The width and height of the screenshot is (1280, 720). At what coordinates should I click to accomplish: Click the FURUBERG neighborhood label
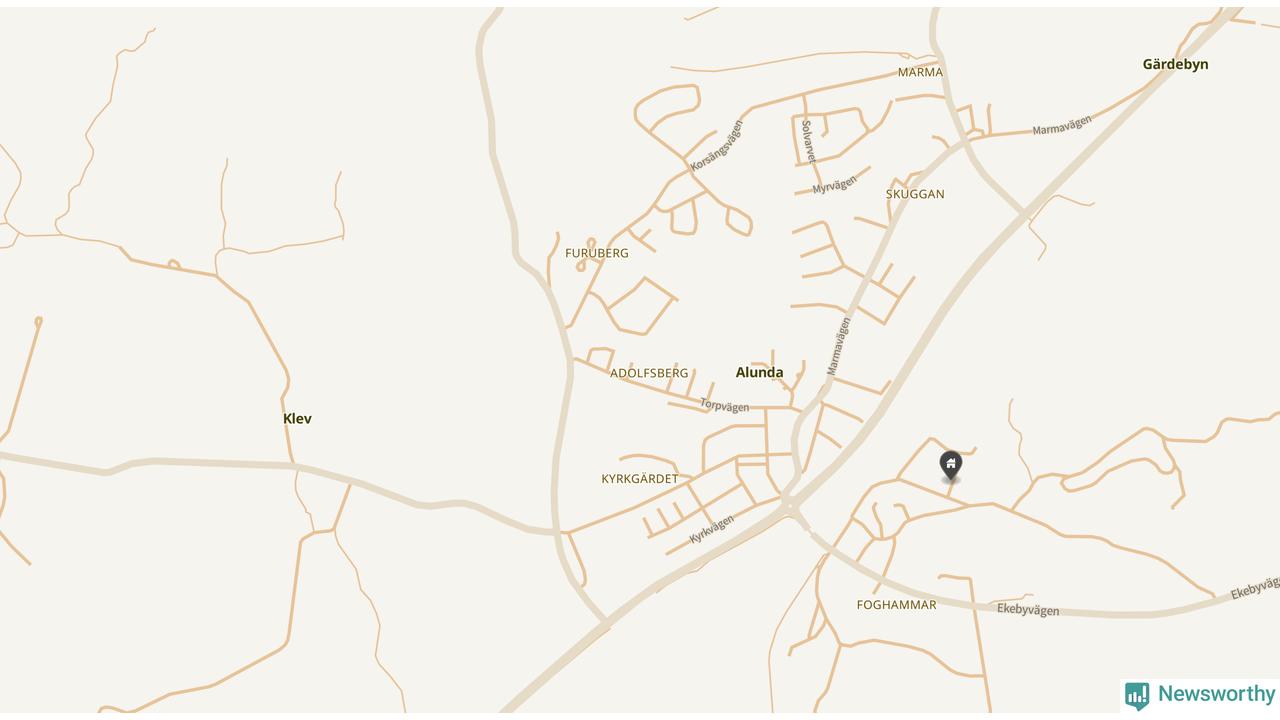(x=597, y=253)
